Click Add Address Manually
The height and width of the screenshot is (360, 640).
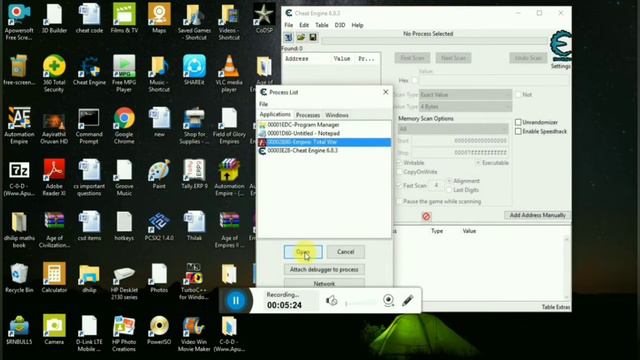pos(537,215)
